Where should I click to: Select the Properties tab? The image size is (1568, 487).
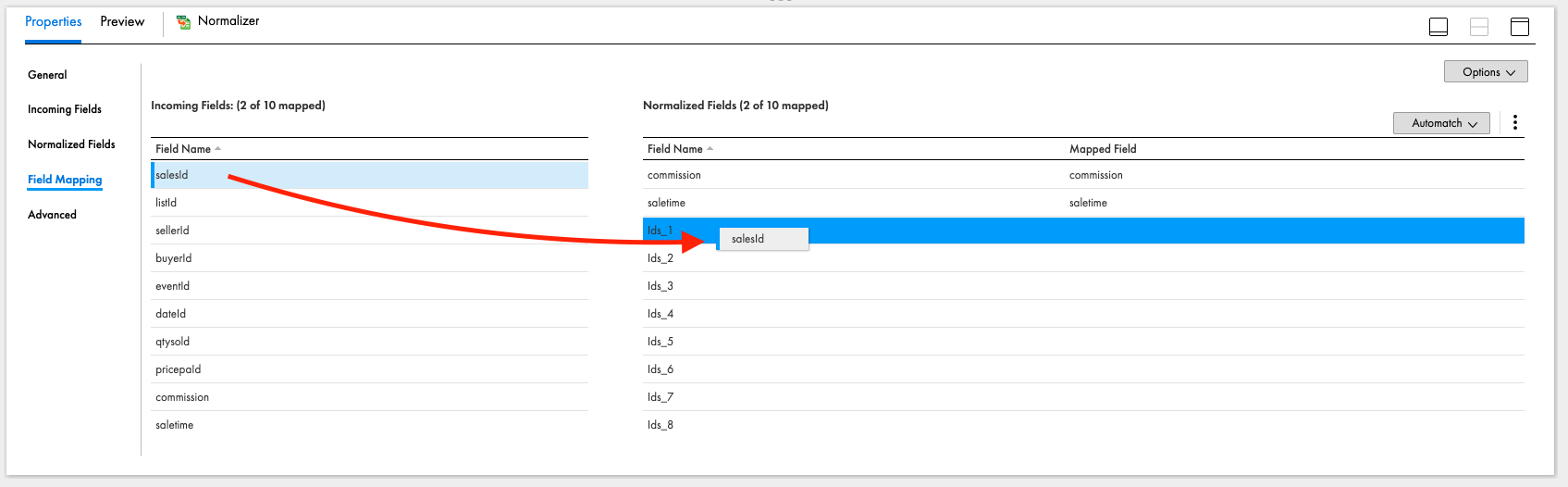coord(53,21)
